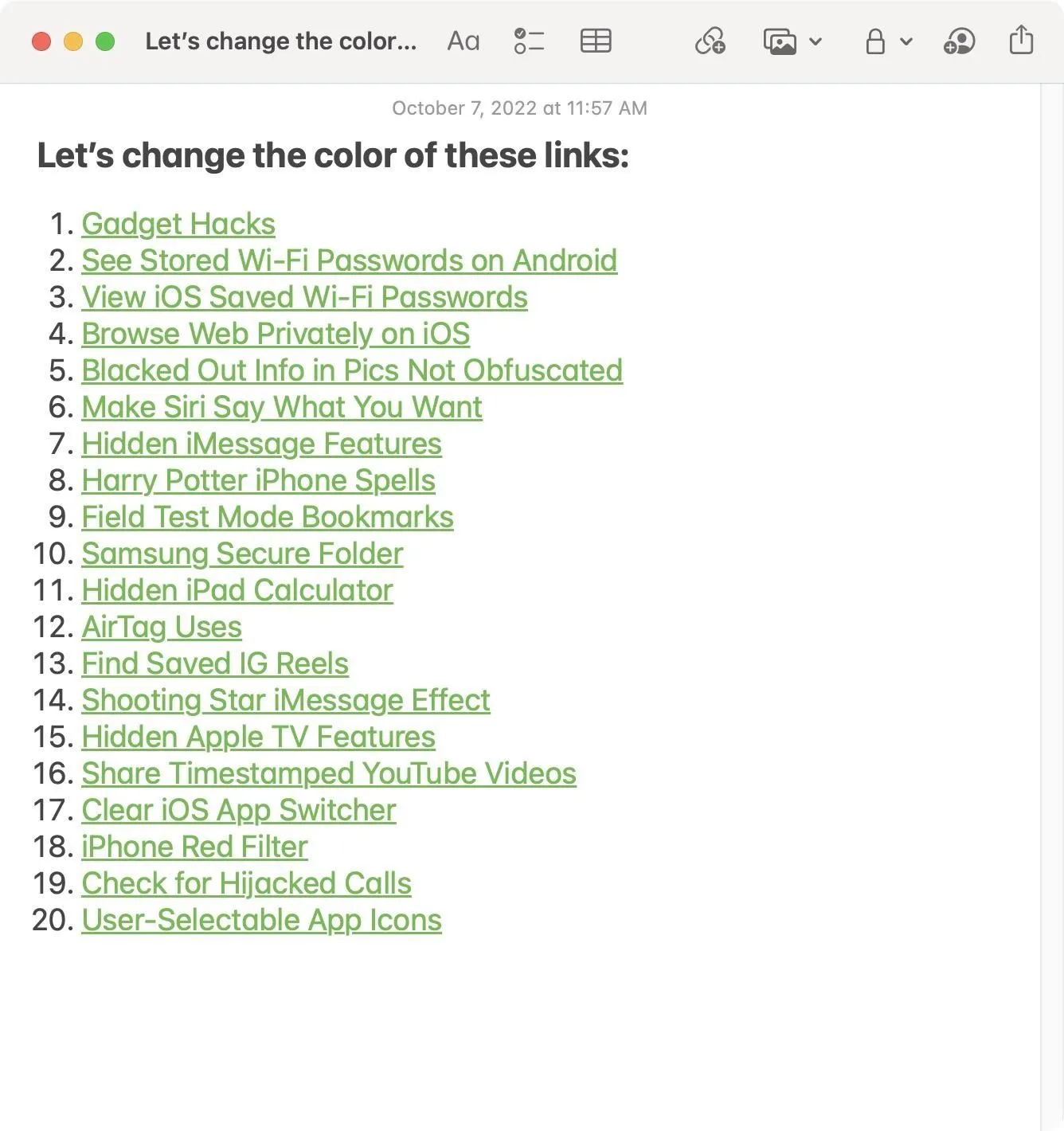Close the Notes window with red button

click(x=41, y=41)
